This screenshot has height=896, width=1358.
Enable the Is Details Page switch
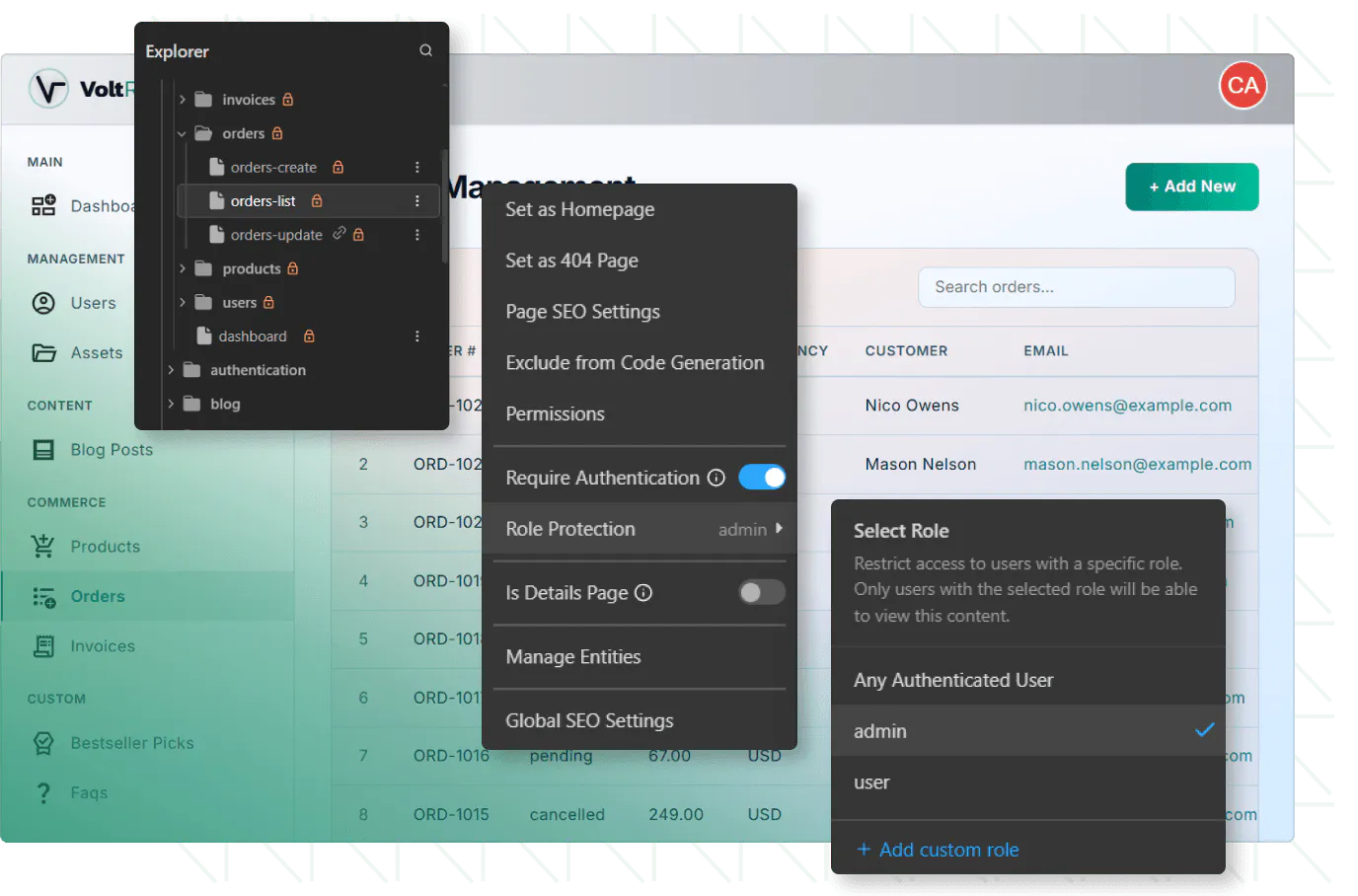[x=762, y=592]
